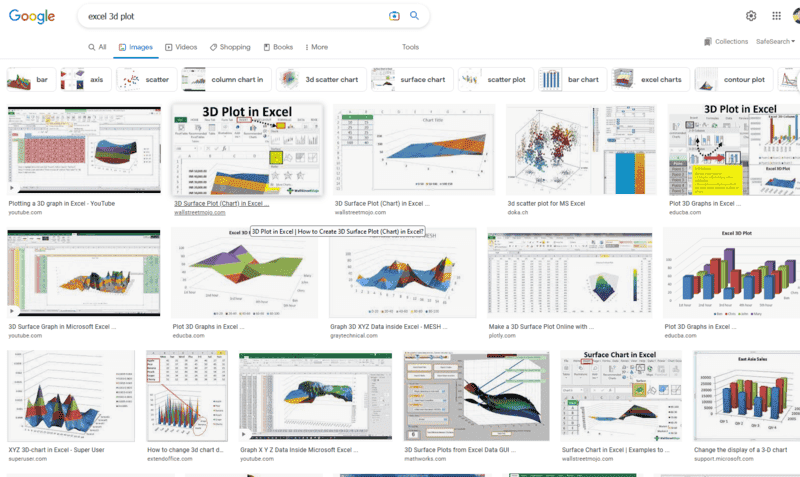Open quick settings gear icon
The width and height of the screenshot is (800, 477).
coord(751,16)
